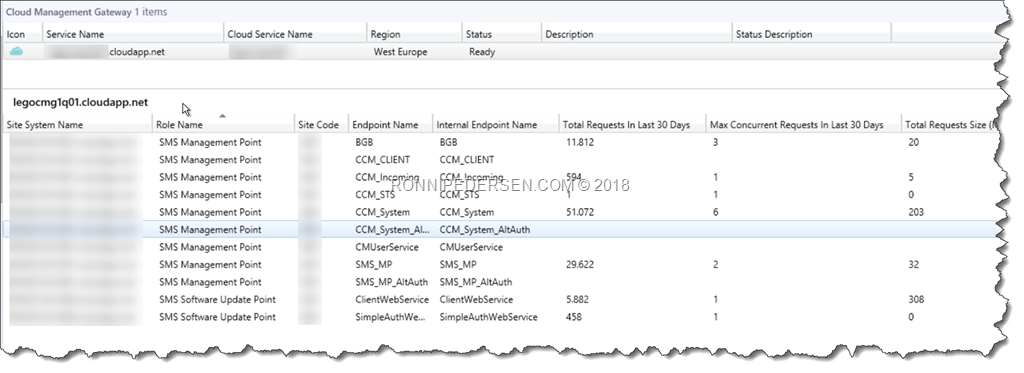Image resolution: width=1024 pixels, height=373 pixels.
Task: Click the 203 requests size value
Action: pos(916,212)
